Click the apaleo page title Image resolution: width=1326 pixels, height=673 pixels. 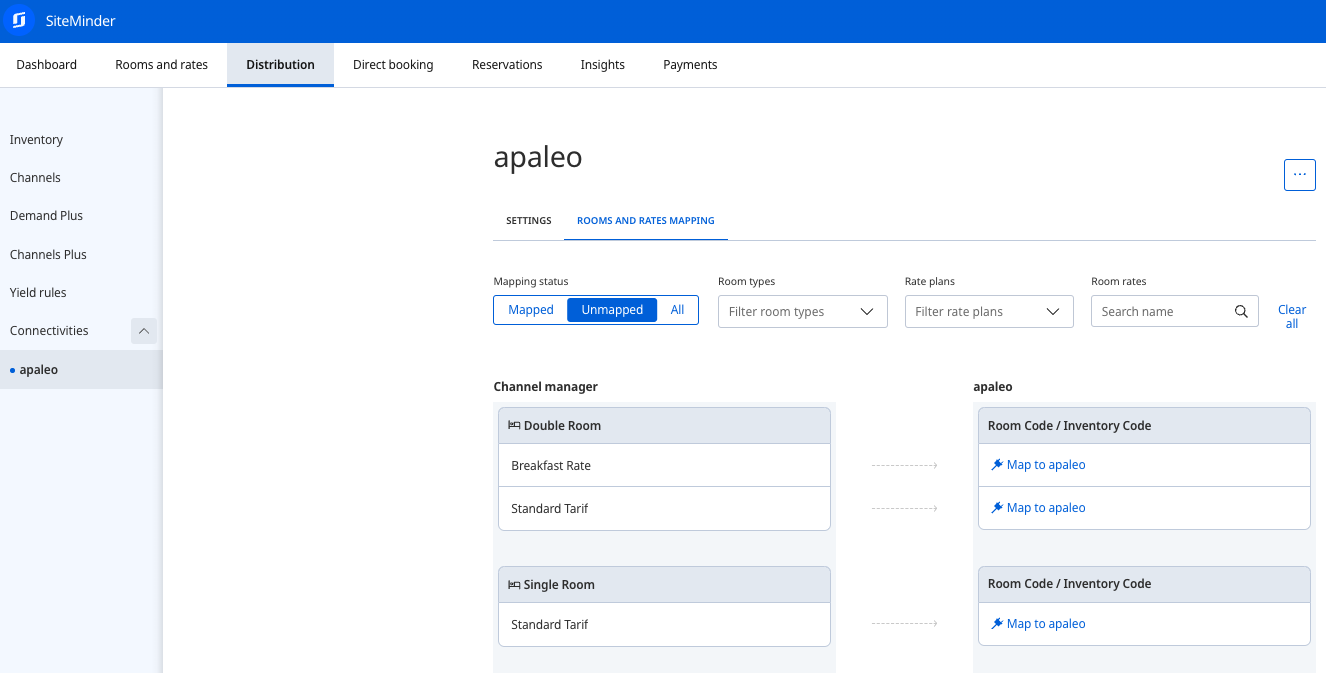(538, 157)
